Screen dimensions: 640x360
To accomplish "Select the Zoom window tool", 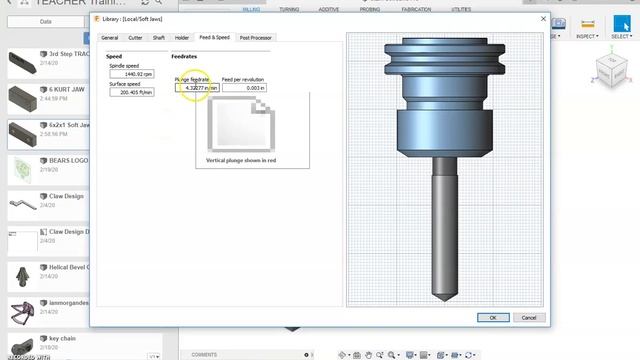I will 380,355.
